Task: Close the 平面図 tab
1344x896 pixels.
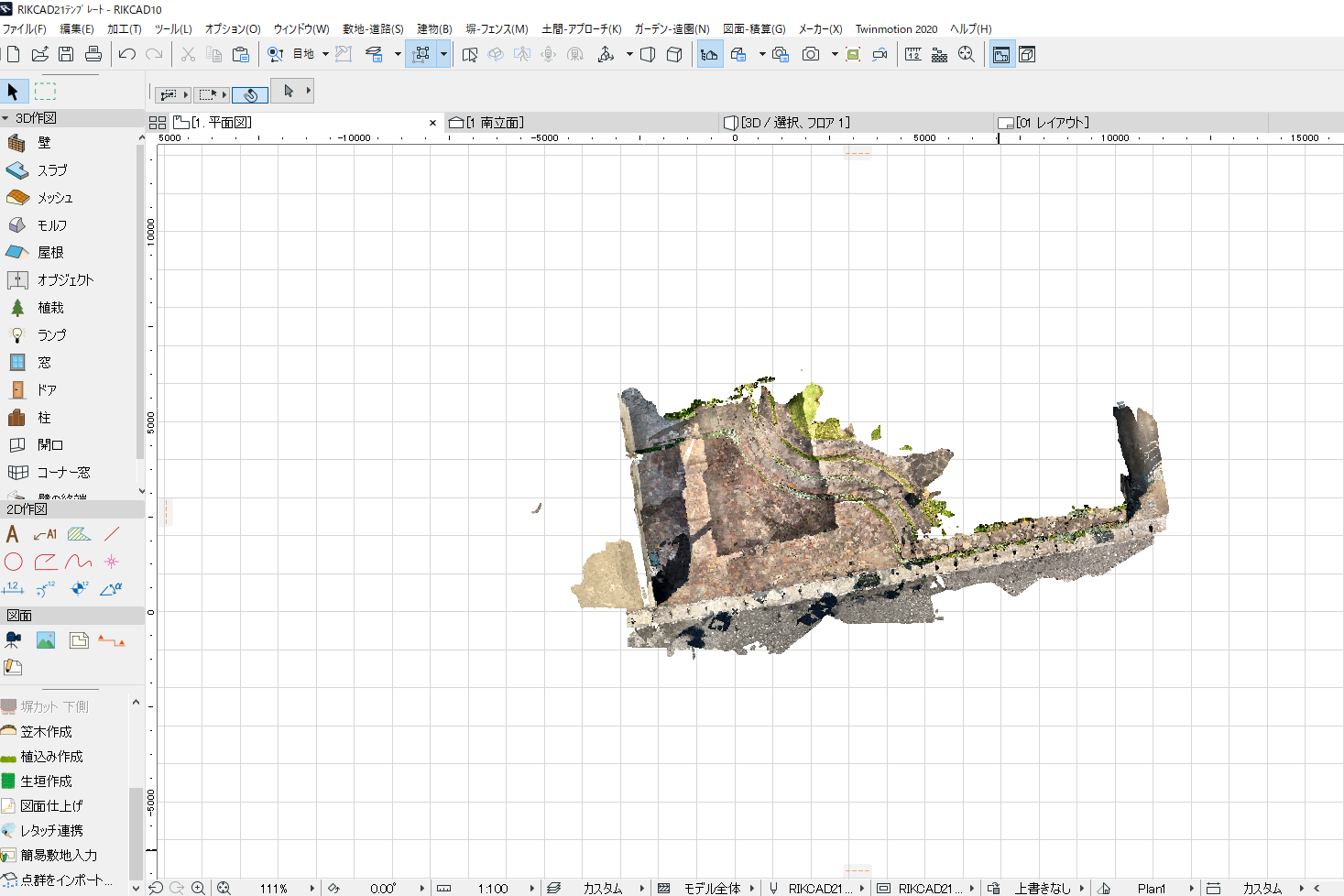Action: 433,123
